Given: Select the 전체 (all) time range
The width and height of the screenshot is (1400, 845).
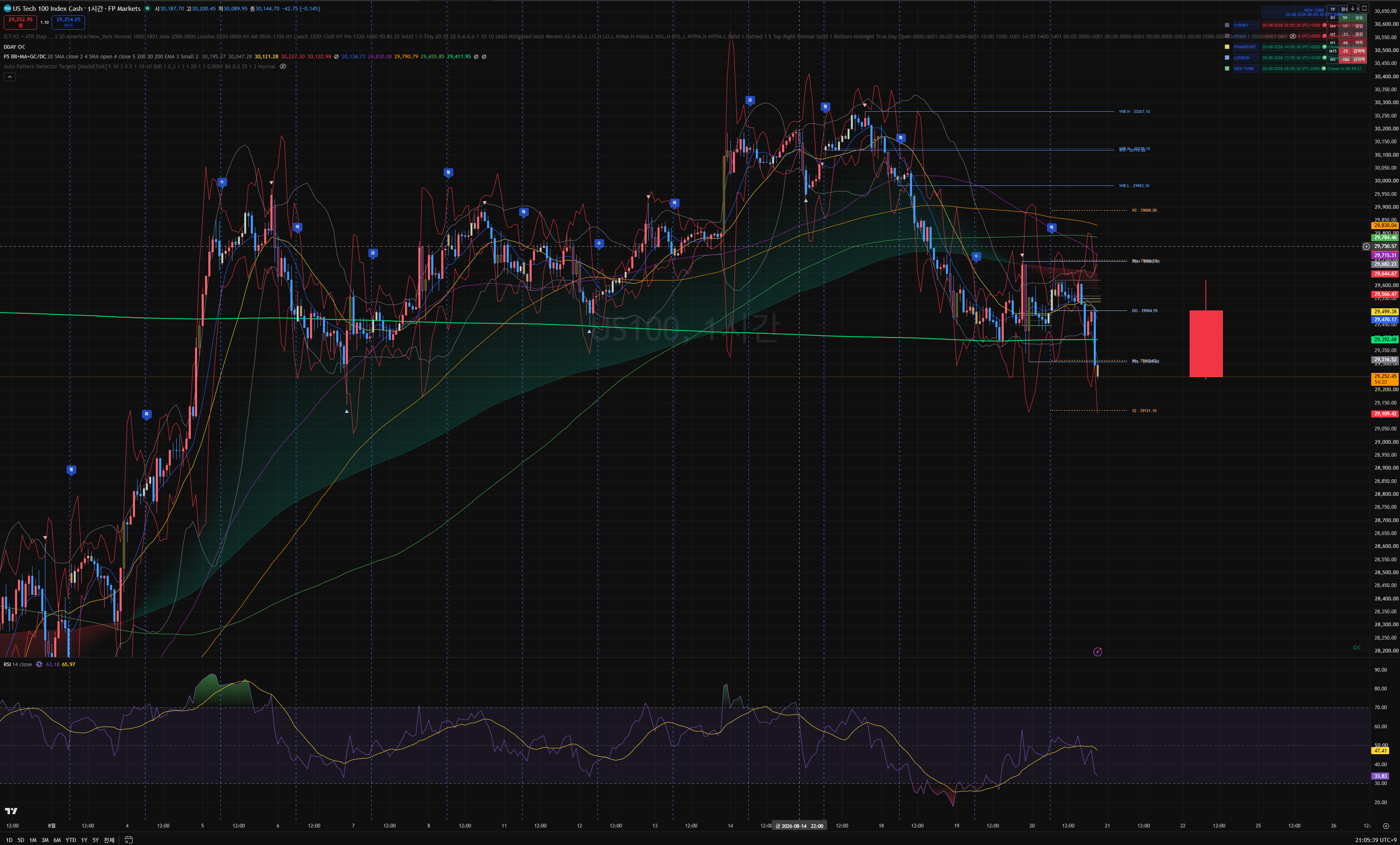Looking at the screenshot, I should (109, 840).
